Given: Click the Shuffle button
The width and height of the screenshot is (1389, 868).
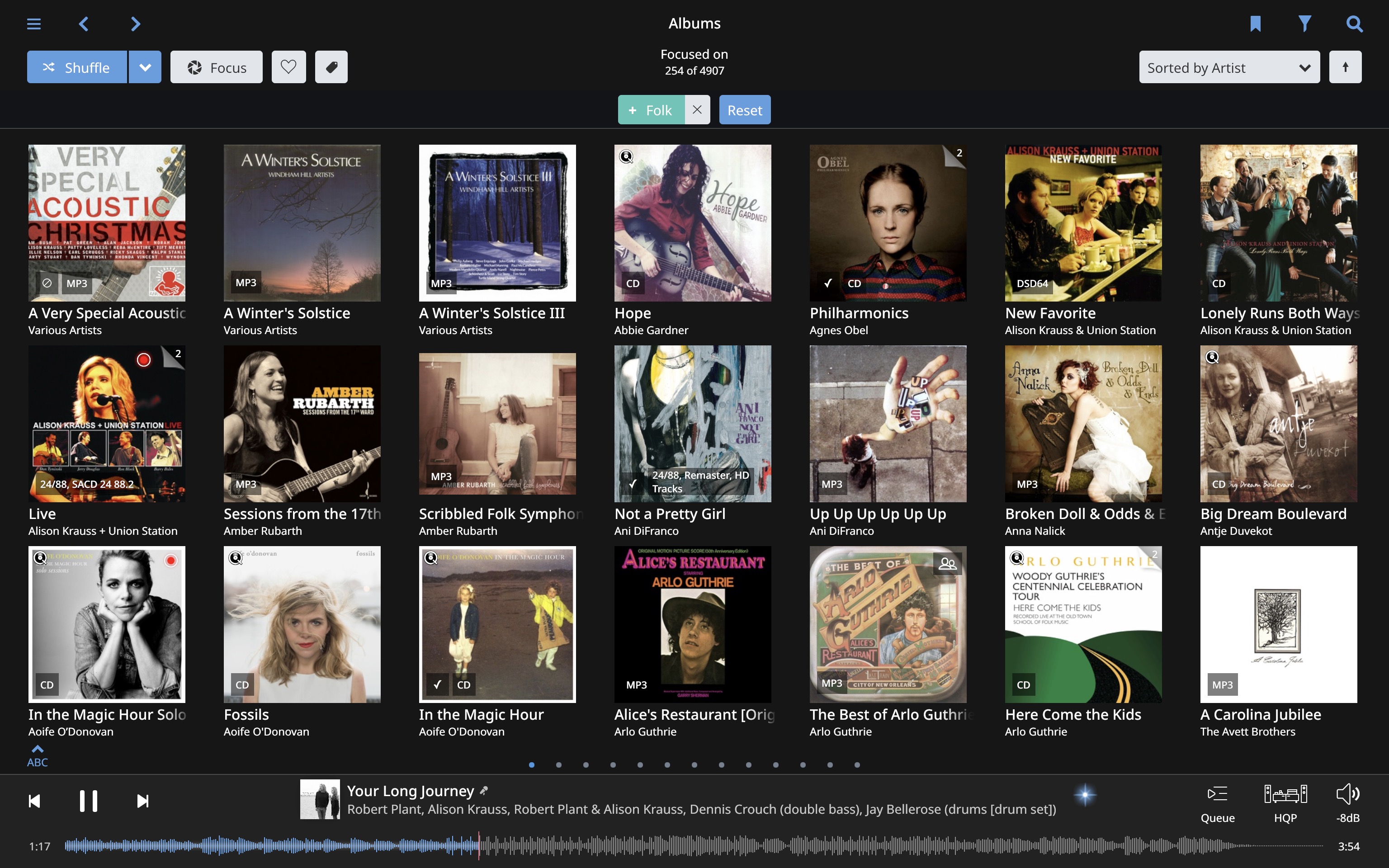Looking at the screenshot, I should coord(77,67).
